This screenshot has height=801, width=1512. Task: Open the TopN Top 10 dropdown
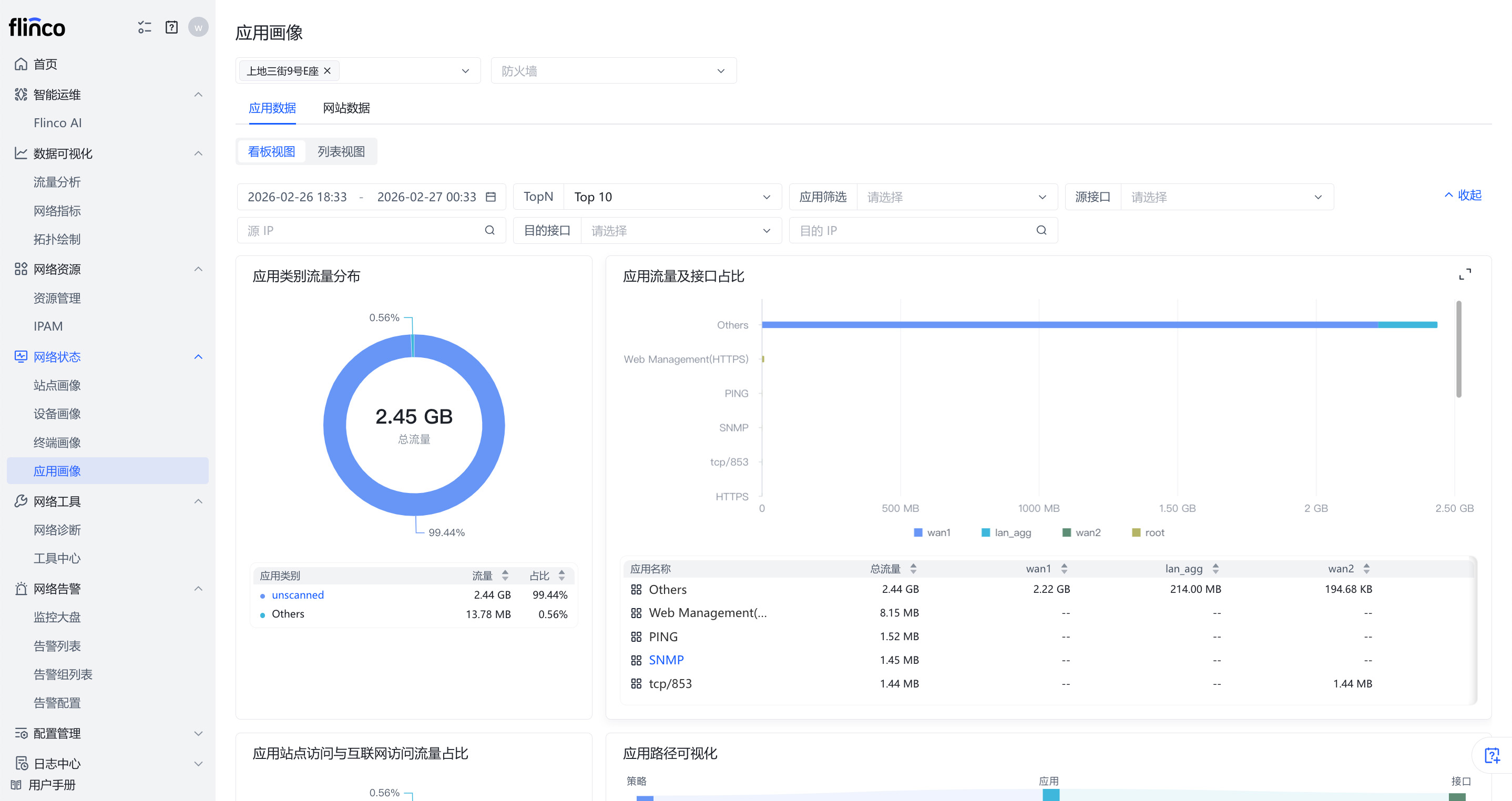click(x=672, y=197)
